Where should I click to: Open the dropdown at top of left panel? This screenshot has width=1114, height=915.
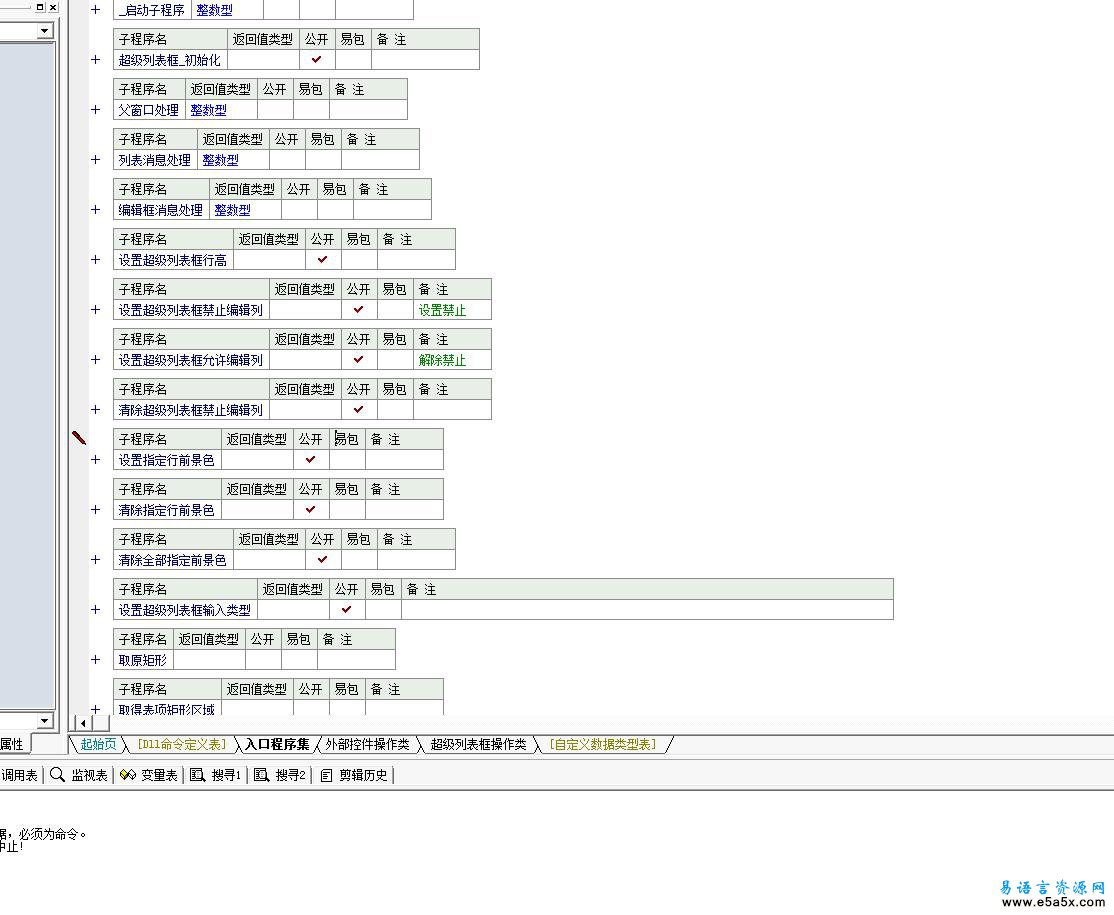pos(44,31)
